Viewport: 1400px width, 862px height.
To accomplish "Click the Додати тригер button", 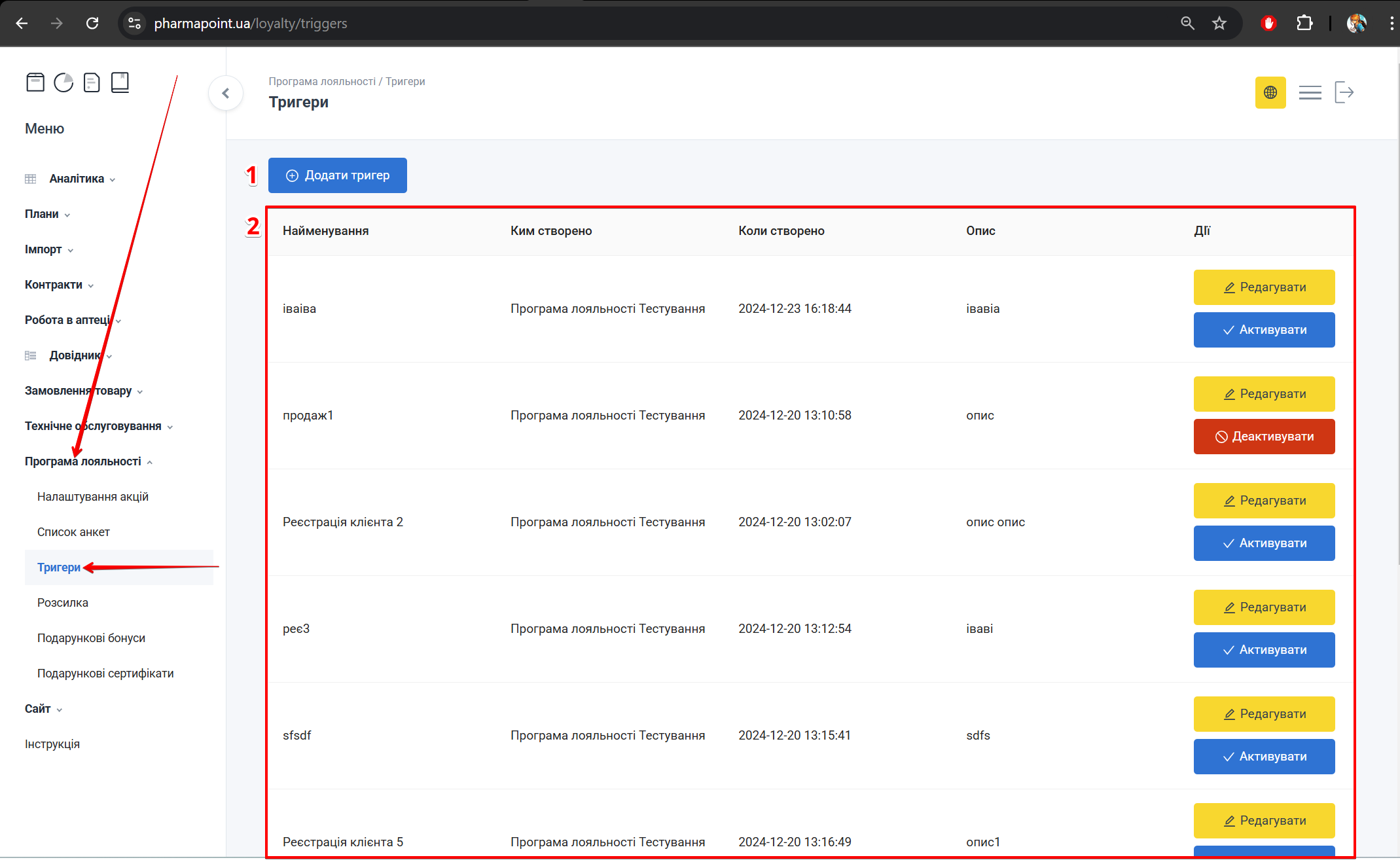I will (338, 175).
